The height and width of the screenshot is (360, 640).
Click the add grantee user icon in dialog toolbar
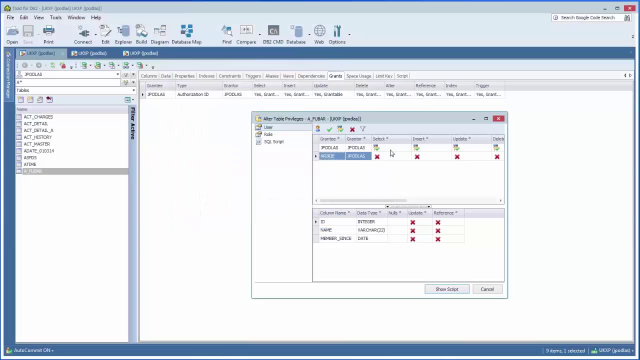[318, 129]
